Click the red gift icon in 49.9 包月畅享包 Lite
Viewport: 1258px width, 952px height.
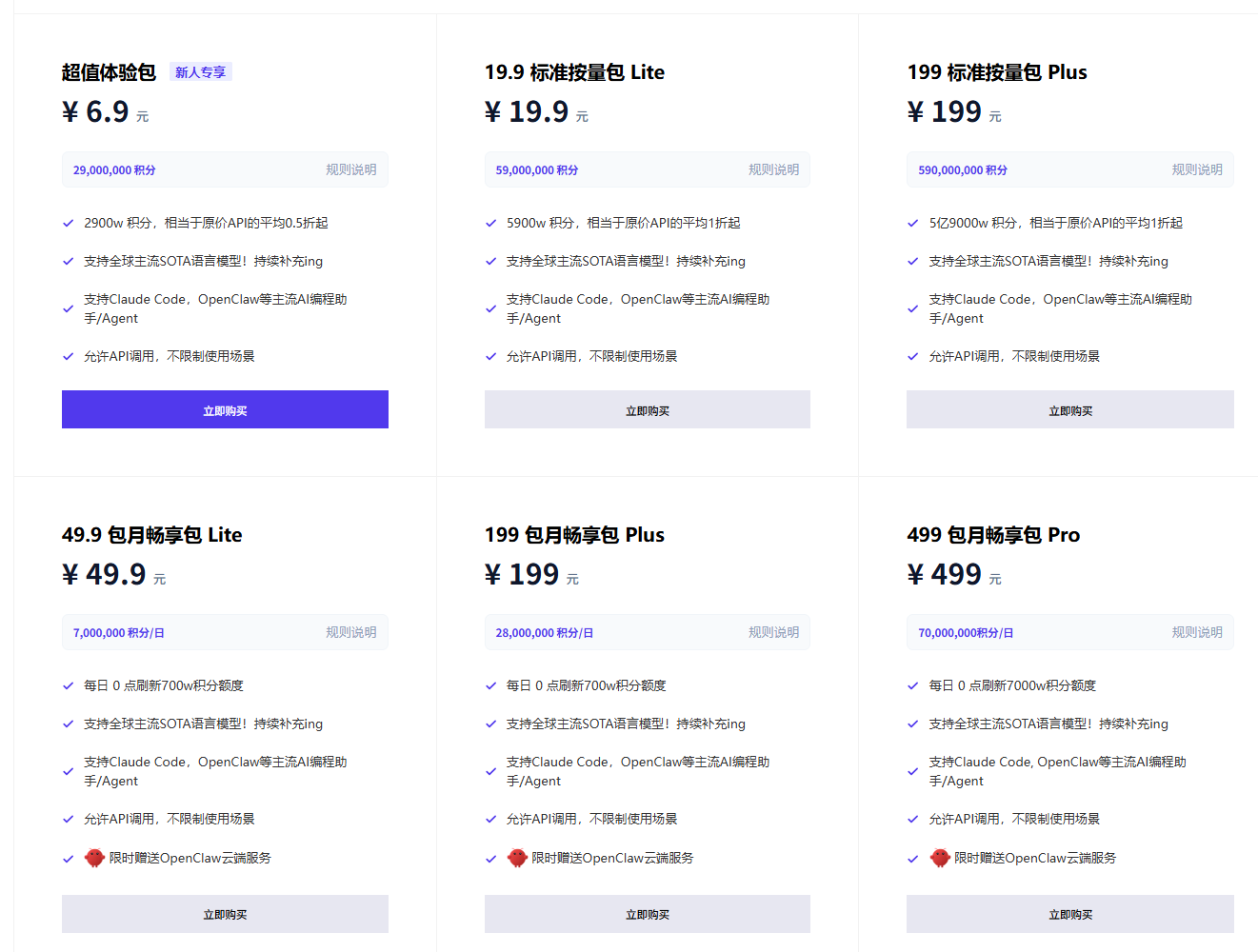coord(93,857)
